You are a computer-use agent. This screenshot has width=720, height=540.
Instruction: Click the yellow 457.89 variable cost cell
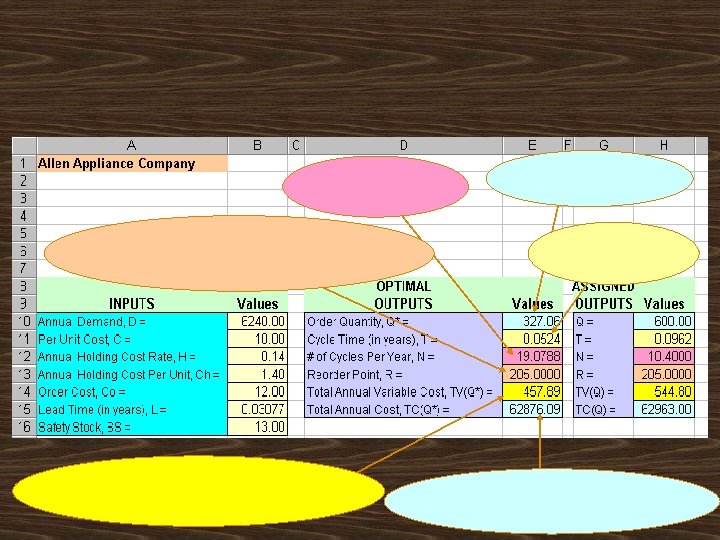532,392
